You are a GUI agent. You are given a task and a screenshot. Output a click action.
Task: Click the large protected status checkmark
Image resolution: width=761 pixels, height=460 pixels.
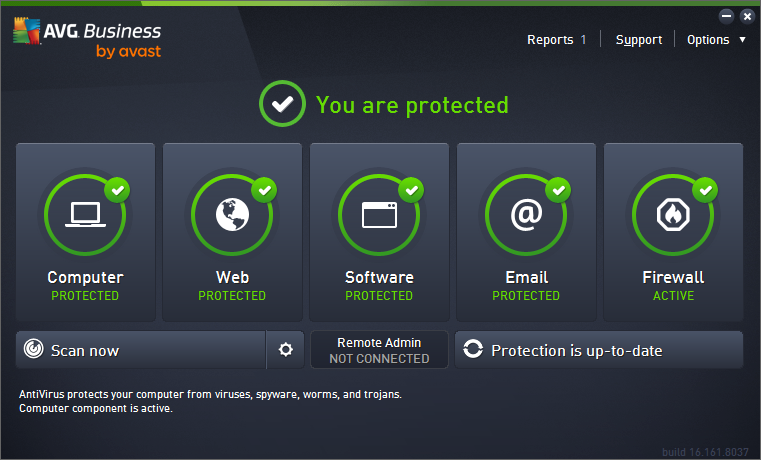(x=281, y=104)
